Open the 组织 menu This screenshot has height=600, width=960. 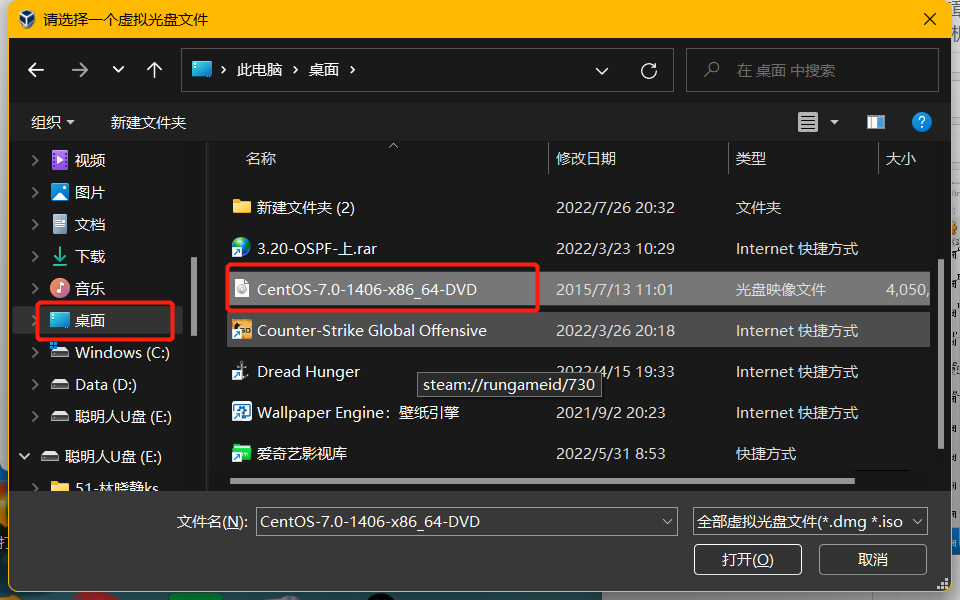coord(53,122)
